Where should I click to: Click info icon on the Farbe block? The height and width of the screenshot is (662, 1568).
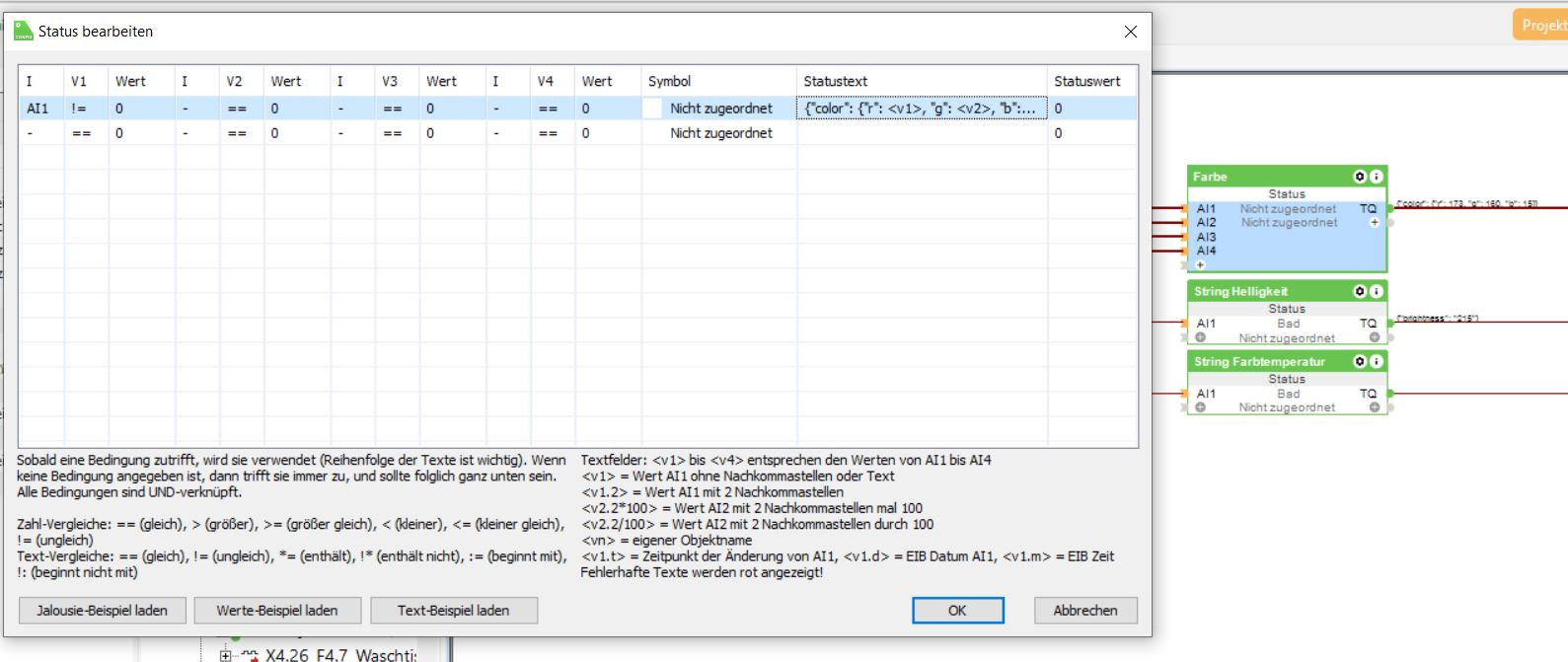click(1376, 177)
